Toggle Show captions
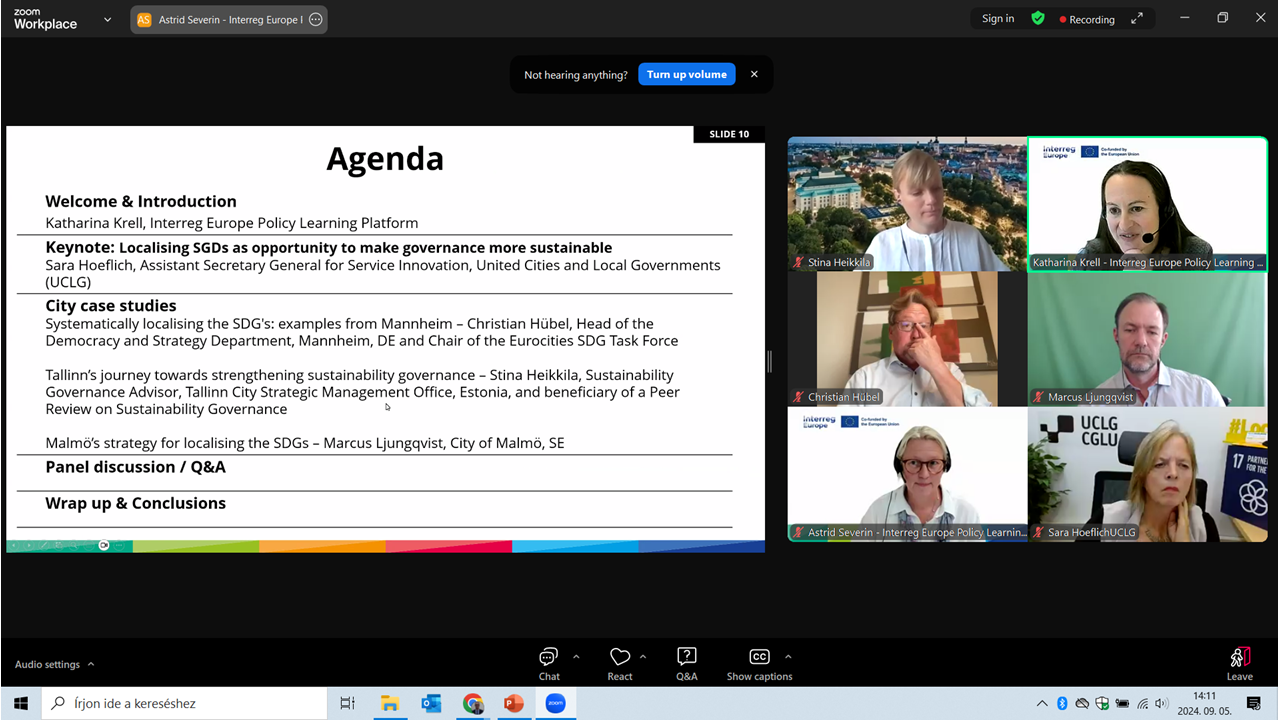Image resolution: width=1278 pixels, height=720 pixels. coord(759,663)
